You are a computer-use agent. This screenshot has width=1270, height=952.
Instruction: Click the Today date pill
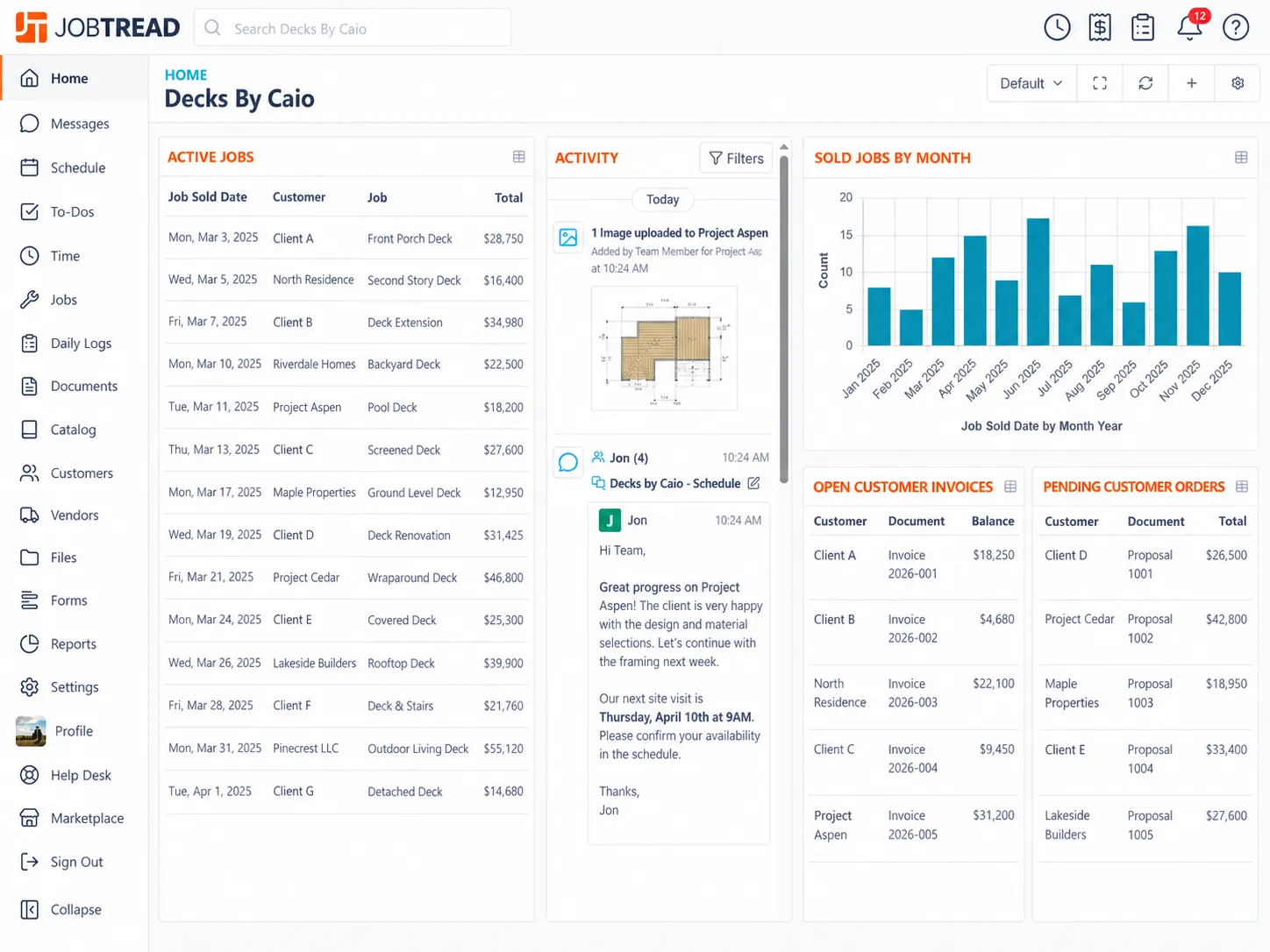pyautogui.click(x=662, y=200)
